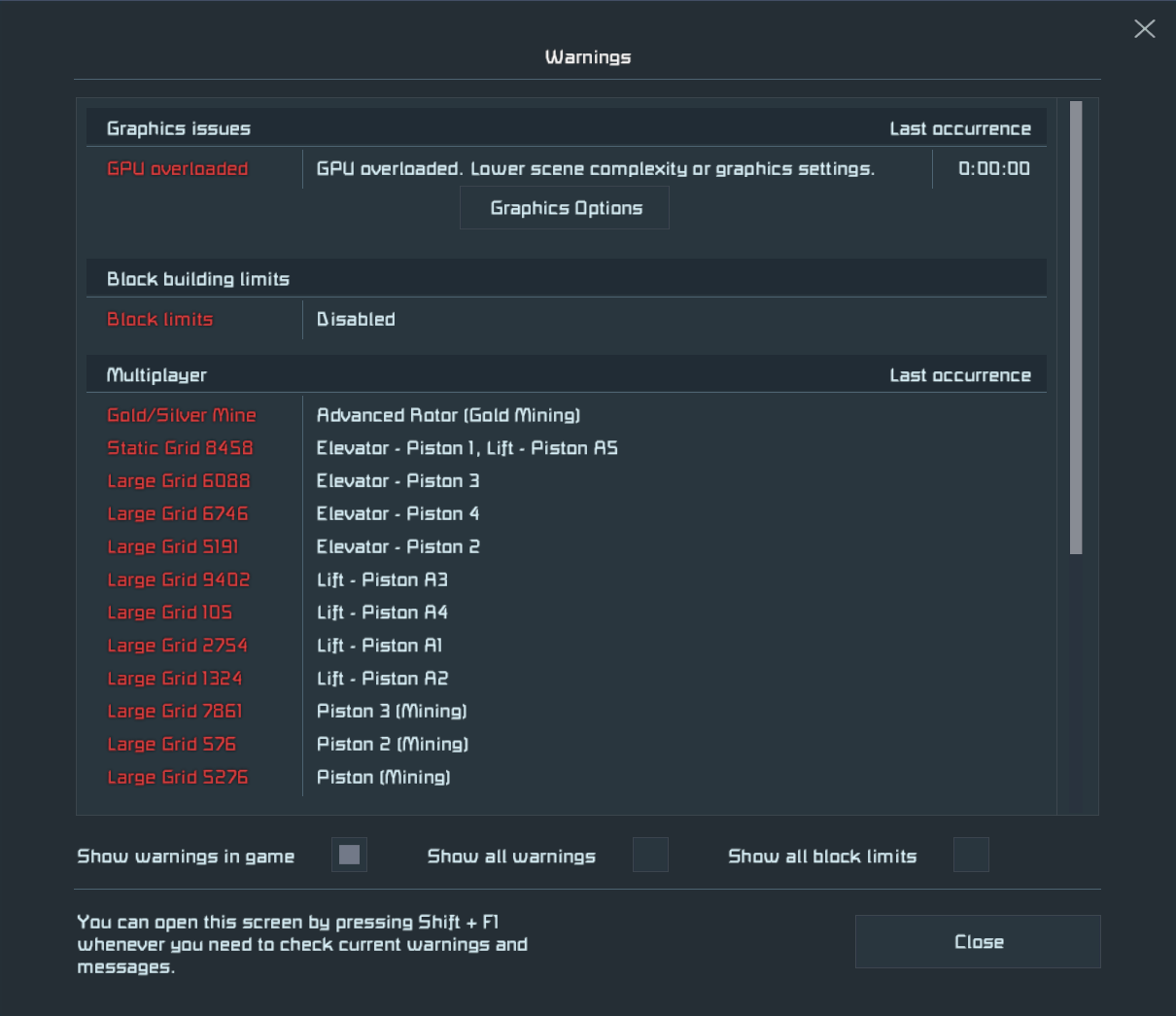Click Large Grid 6746 warning
Image resolution: width=1176 pixels, height=1016 pixels.
tap(178, 514)
